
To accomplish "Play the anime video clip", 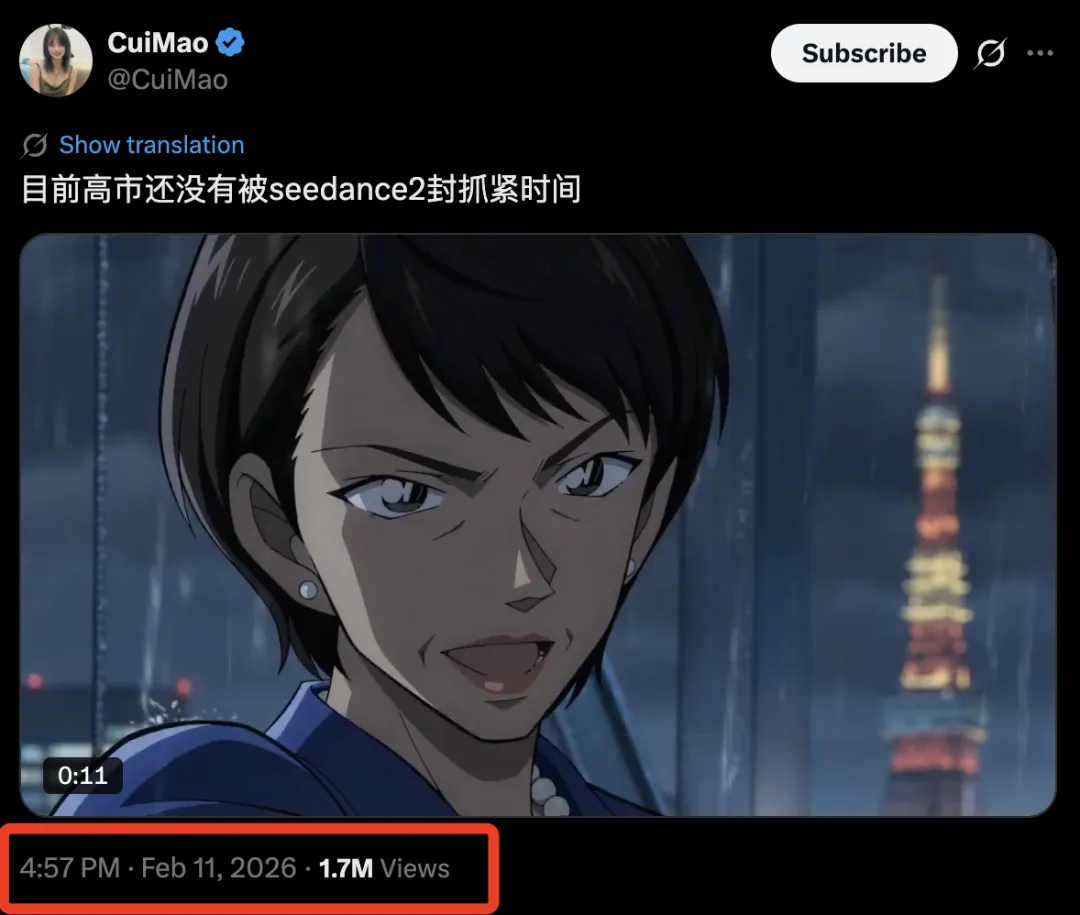I will (538, 525).
